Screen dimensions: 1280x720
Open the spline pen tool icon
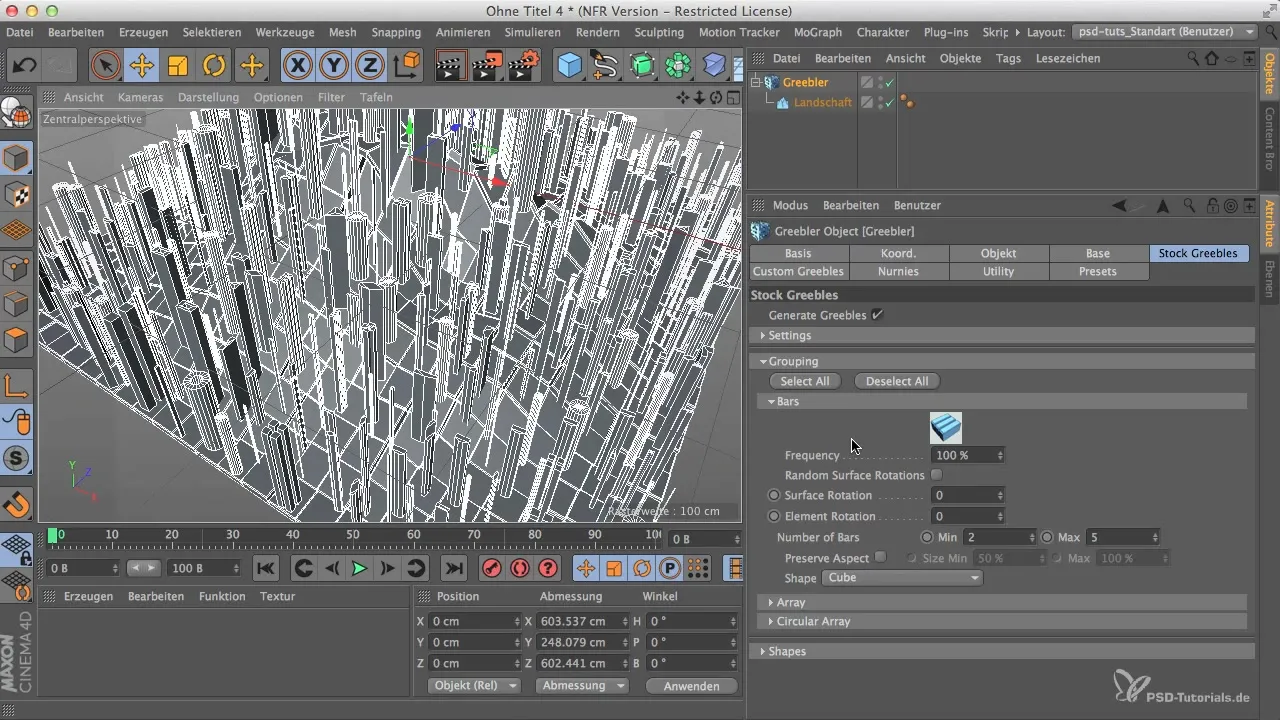tap(605, 66)
